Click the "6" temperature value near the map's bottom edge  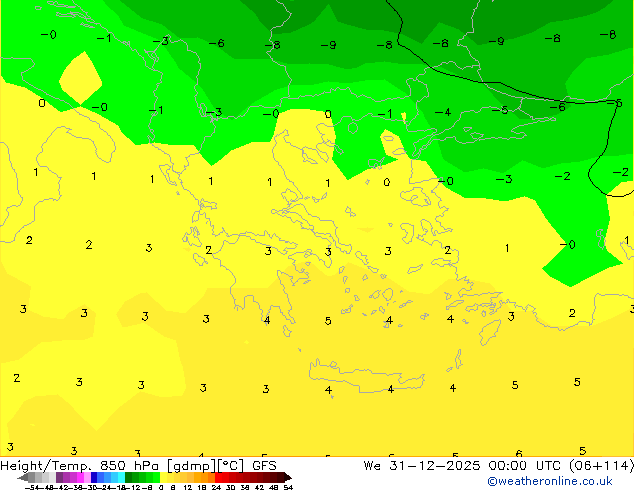[x=519, y=453]
